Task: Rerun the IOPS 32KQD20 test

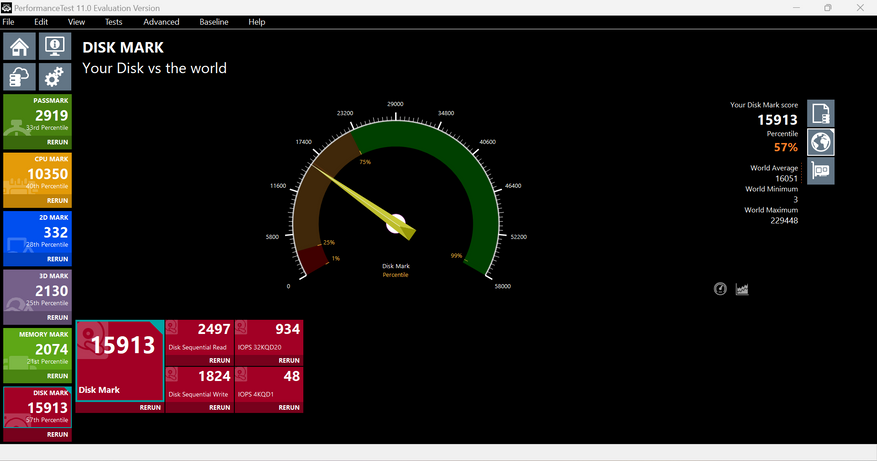Action: (x=289, y=360)
